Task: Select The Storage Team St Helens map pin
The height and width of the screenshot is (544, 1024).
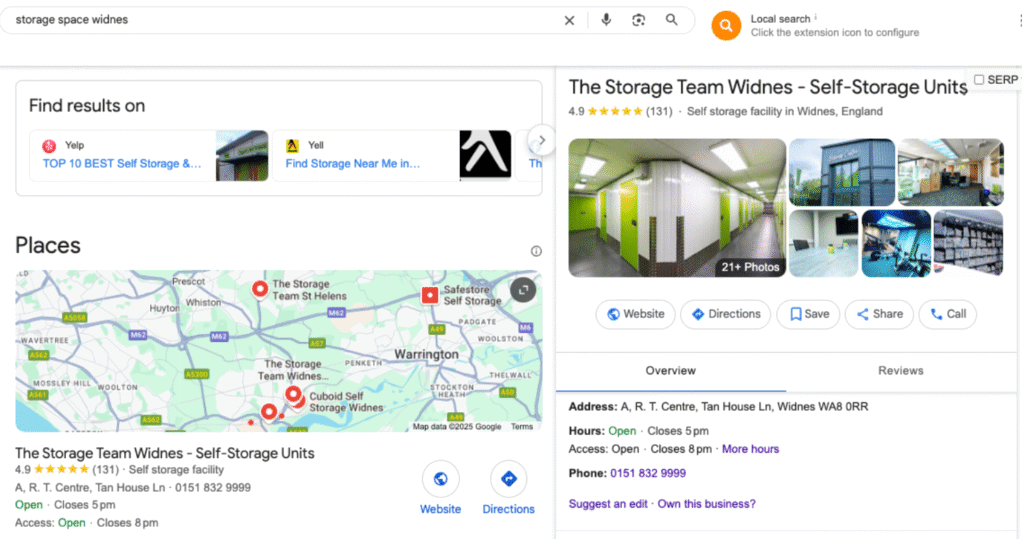Action: (260, 289)
